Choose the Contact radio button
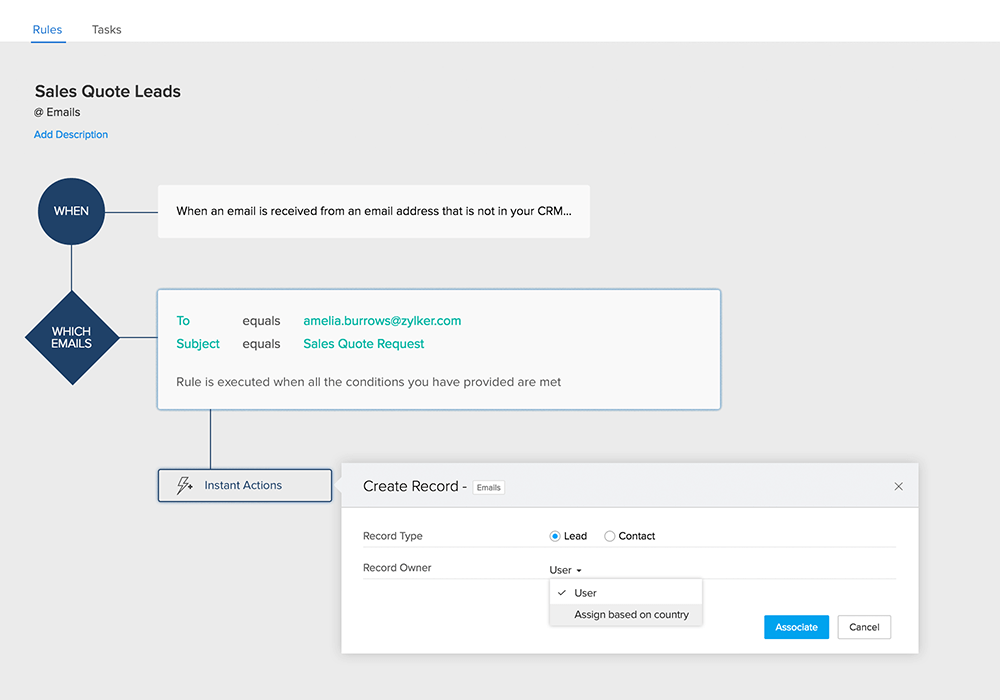Viewport: 1000px width, 700px height. tap(610, 536)
